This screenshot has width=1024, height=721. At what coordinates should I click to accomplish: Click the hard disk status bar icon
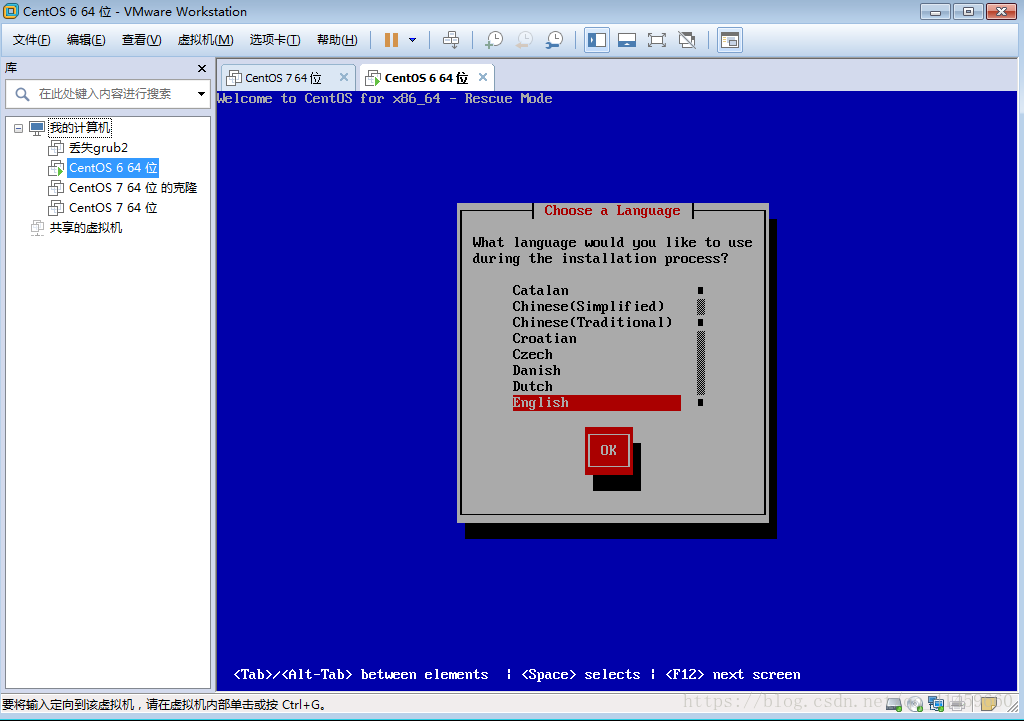coord(893,704)
